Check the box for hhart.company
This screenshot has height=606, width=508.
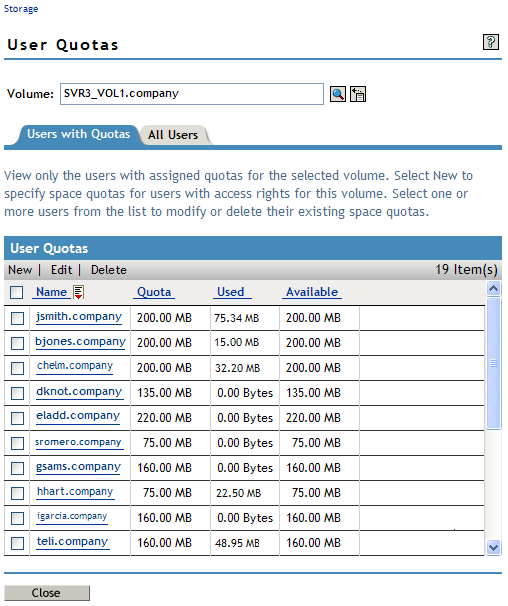click(17, 493)
